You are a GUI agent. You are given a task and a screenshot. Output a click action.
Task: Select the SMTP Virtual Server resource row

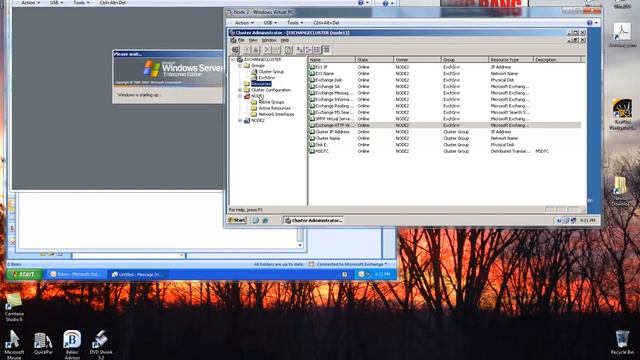click(x=444, y=119)
